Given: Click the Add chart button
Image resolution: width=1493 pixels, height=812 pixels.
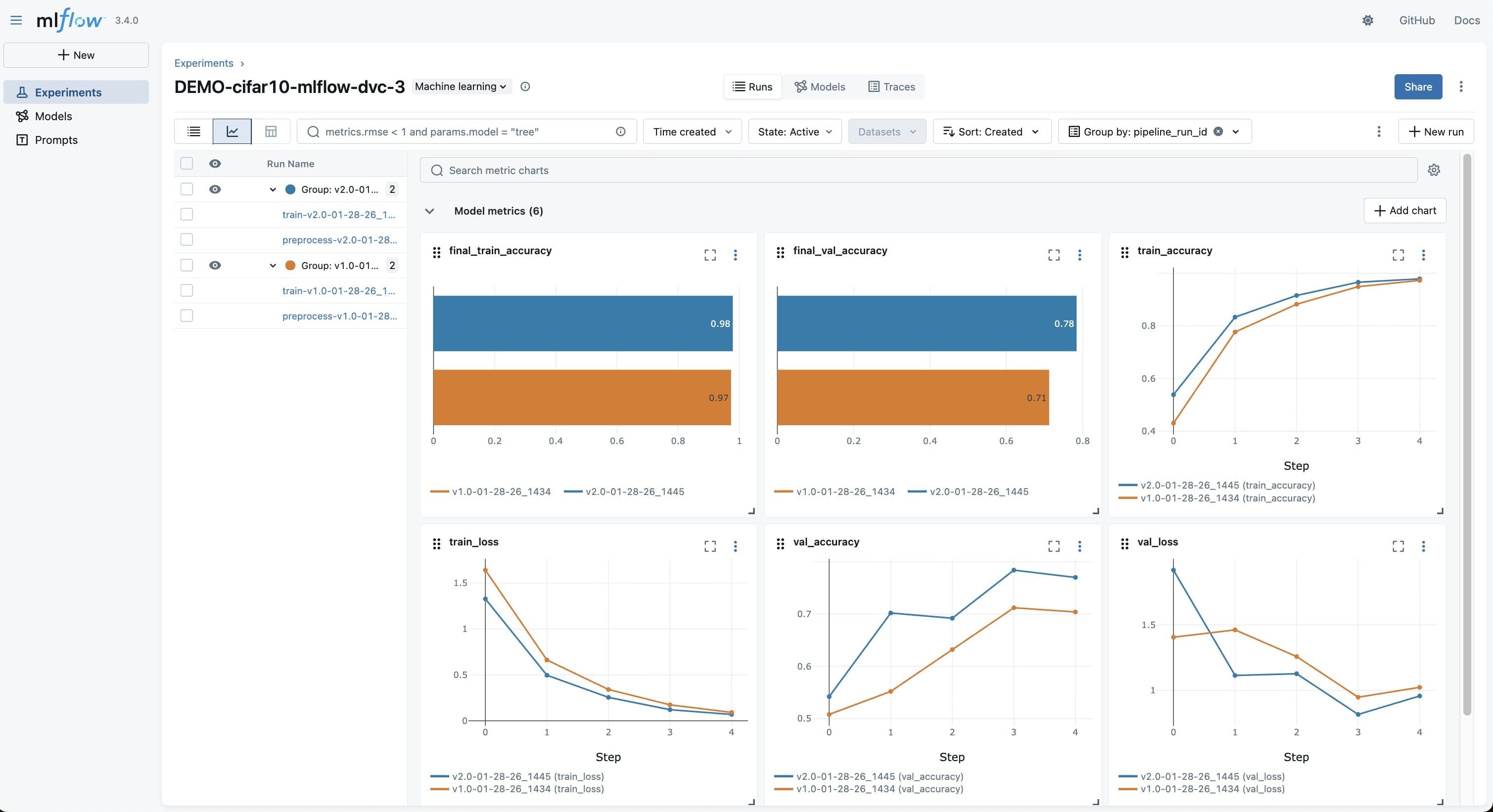Looking at the screenshot, I should click(x=1404, y=210).
